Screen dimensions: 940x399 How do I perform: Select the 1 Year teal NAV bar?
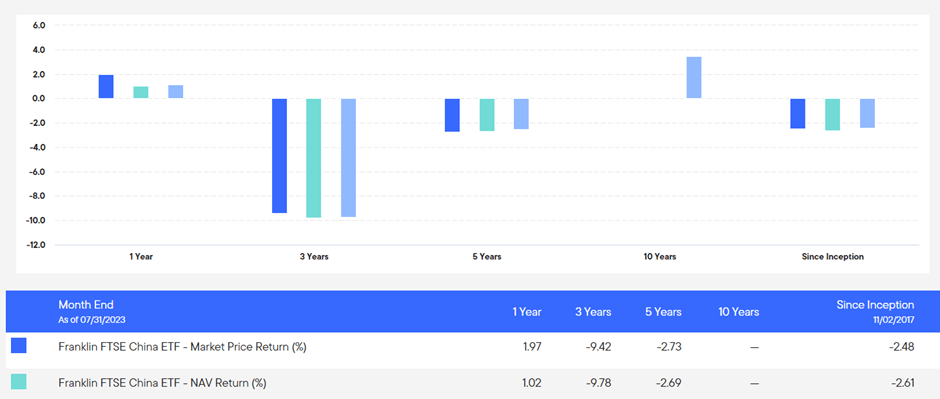141,92
